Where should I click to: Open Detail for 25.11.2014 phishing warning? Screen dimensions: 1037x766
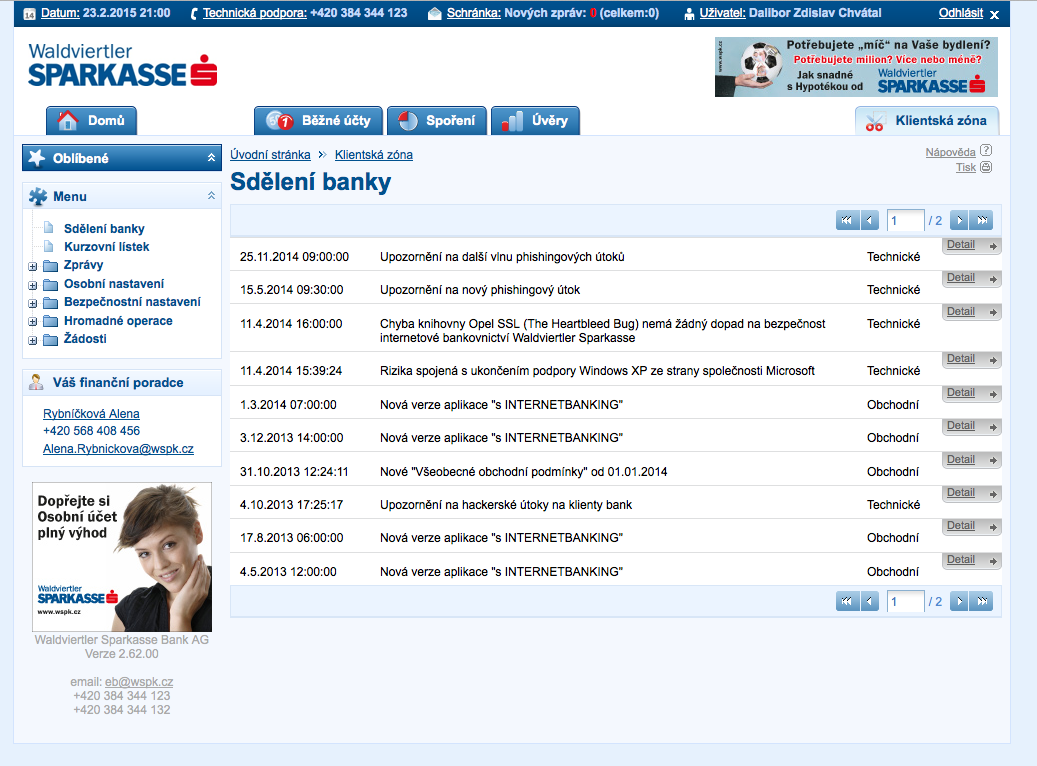(x=971, y=245)
